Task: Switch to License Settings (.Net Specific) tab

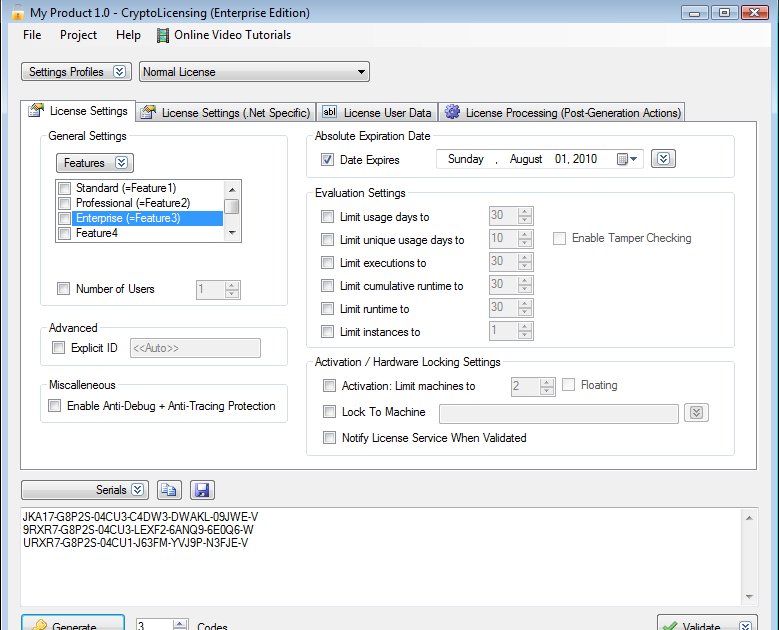Action: [226, 113]
